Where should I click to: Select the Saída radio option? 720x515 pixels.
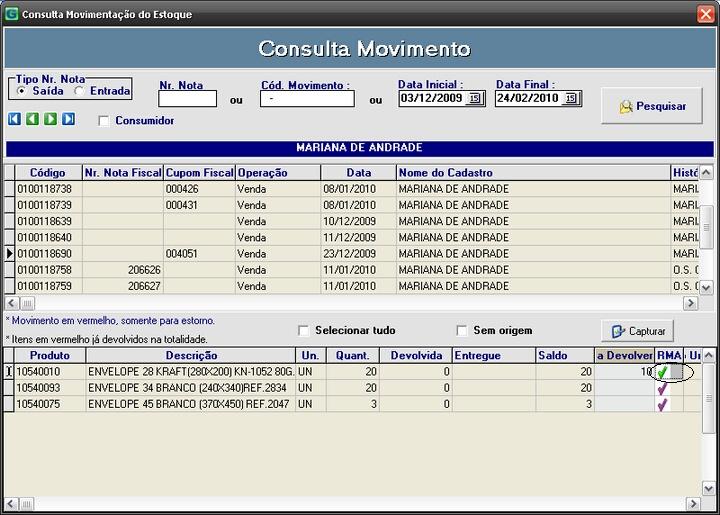pyautogui.click(x=21, y=91)
